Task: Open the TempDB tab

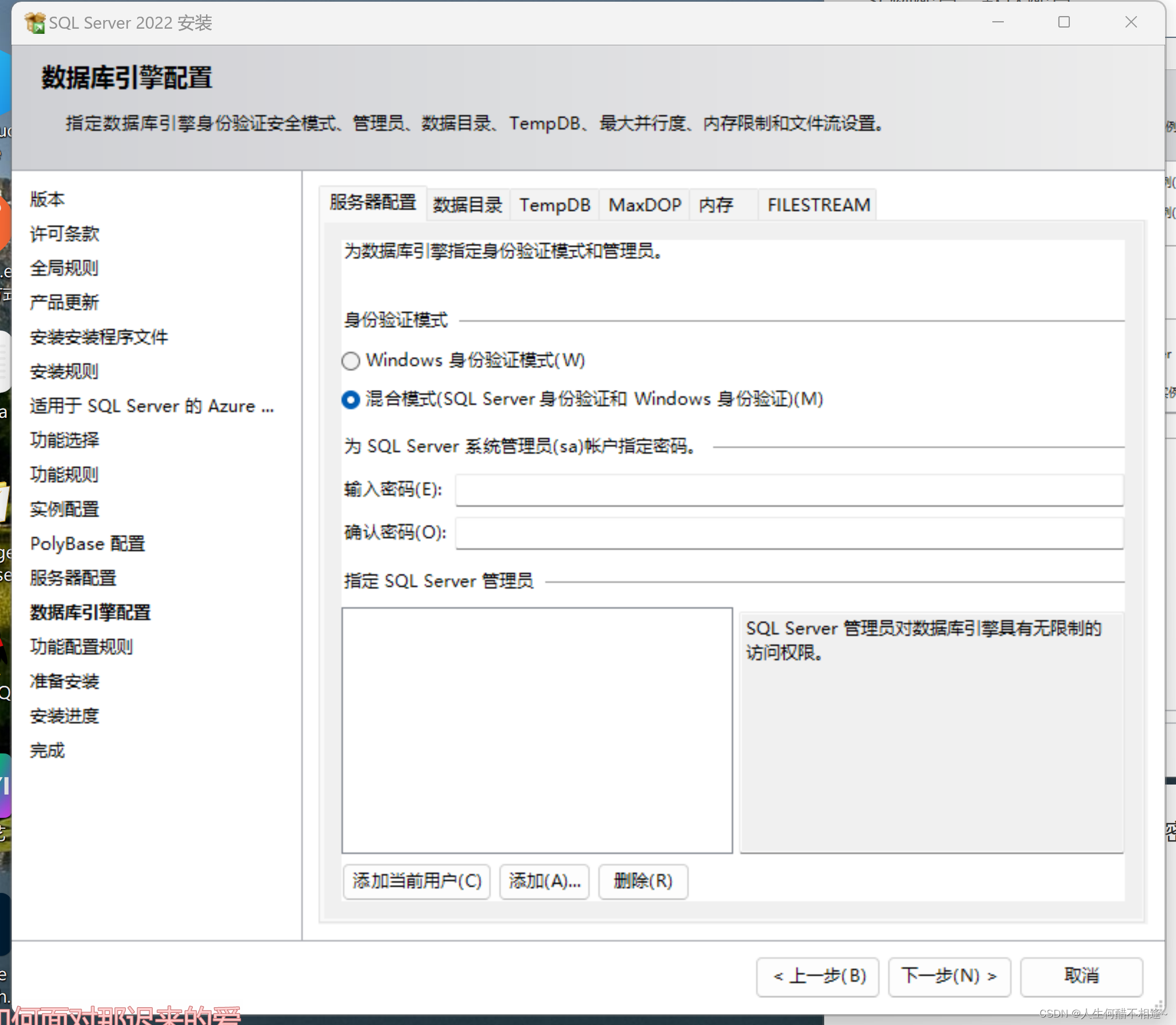Action: coord(555,205)
